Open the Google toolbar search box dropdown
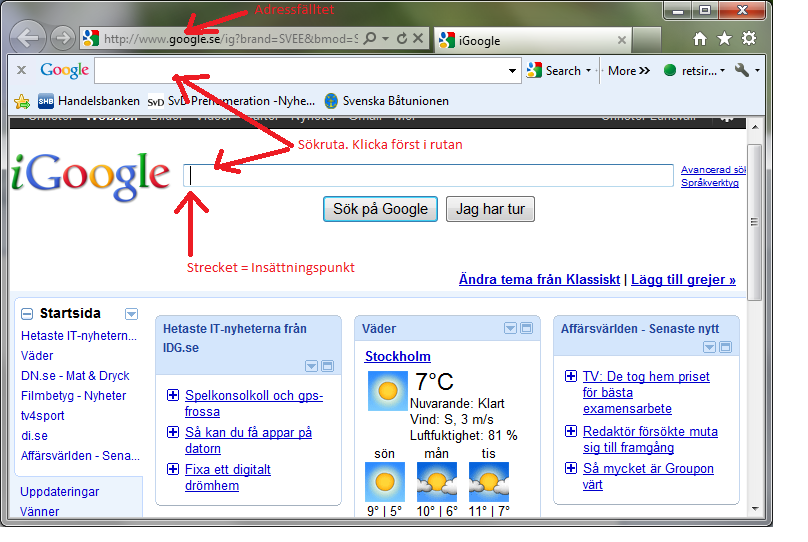Viewport: 808px width, 542px height. (x=512, y=71)
